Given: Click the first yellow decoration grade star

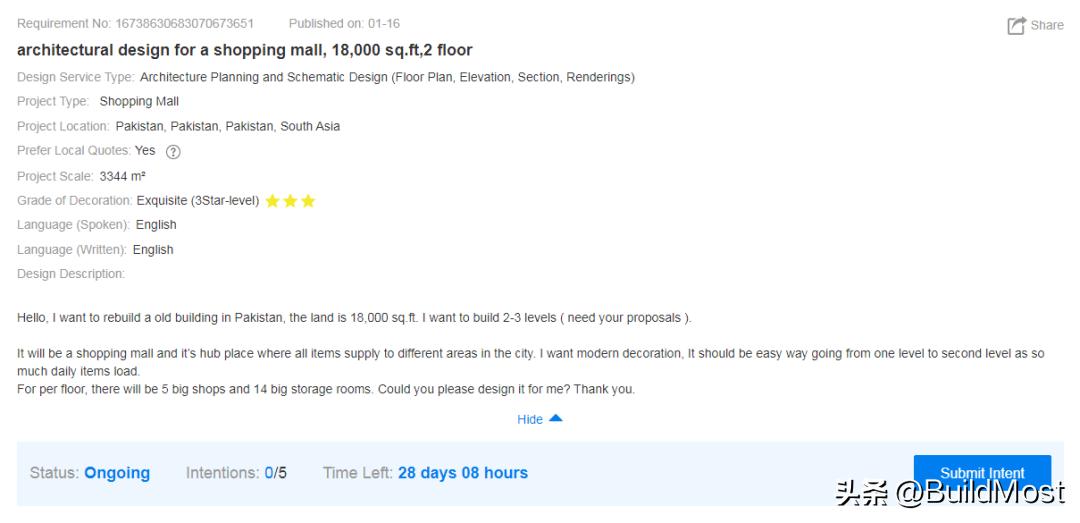Looking at the screenshot, I should point(272,201).
